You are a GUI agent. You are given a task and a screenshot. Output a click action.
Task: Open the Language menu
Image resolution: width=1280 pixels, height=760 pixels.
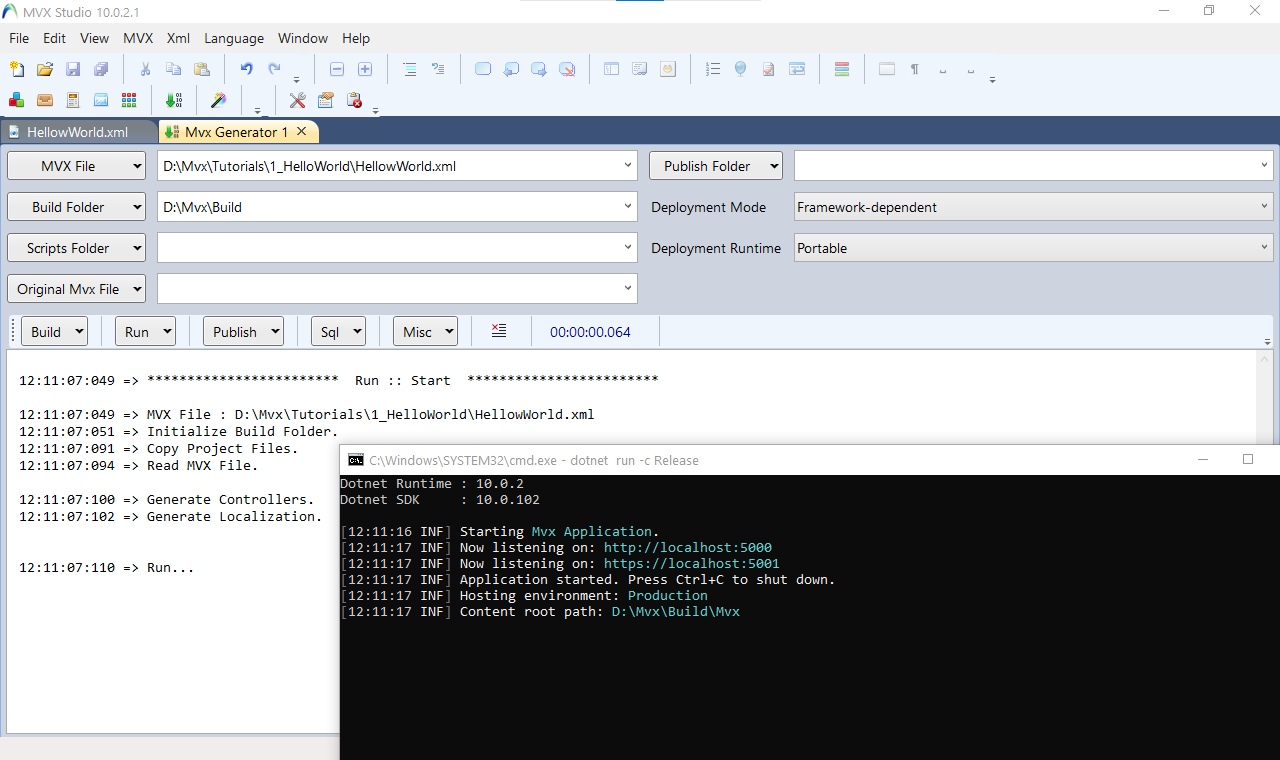[x=234, y=38]
